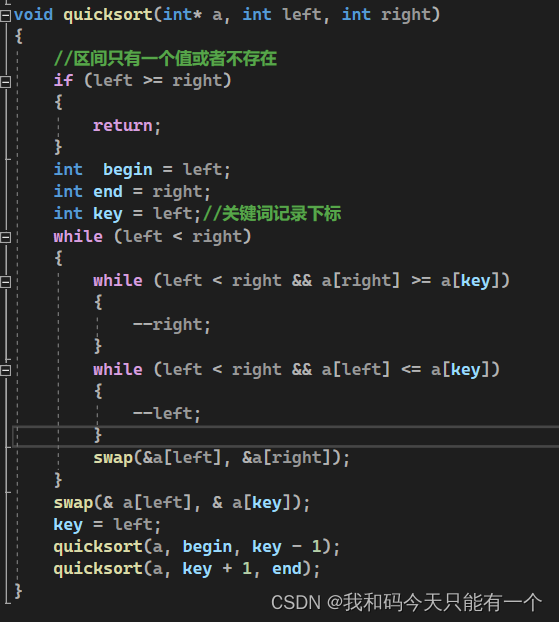Click the --right; statement
Screen dimensions: 559x622
pyautogui.click(x=171, y=325)
